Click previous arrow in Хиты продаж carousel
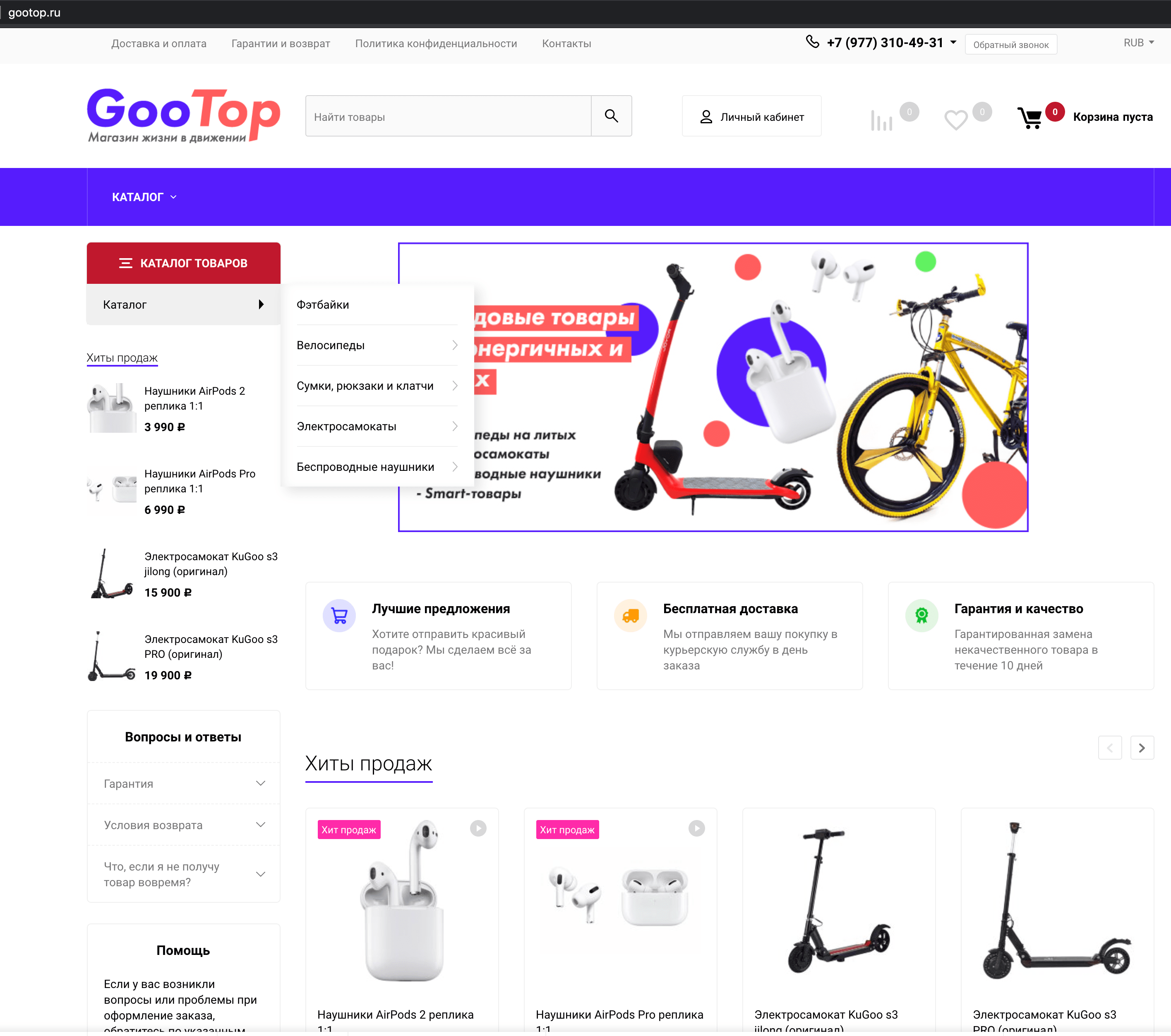The width and height of the screenshot is (1171, 1036). point(1110,748)
